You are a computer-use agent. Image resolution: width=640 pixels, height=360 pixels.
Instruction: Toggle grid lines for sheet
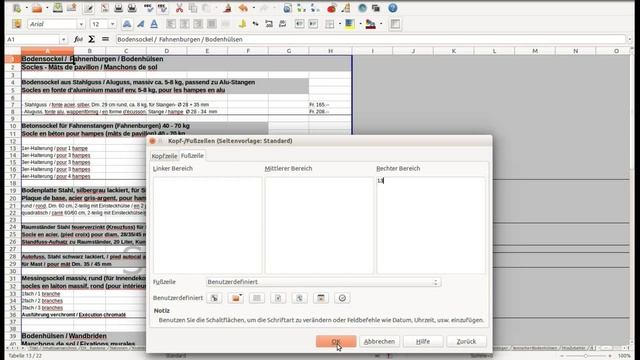[x=395, y=24]
